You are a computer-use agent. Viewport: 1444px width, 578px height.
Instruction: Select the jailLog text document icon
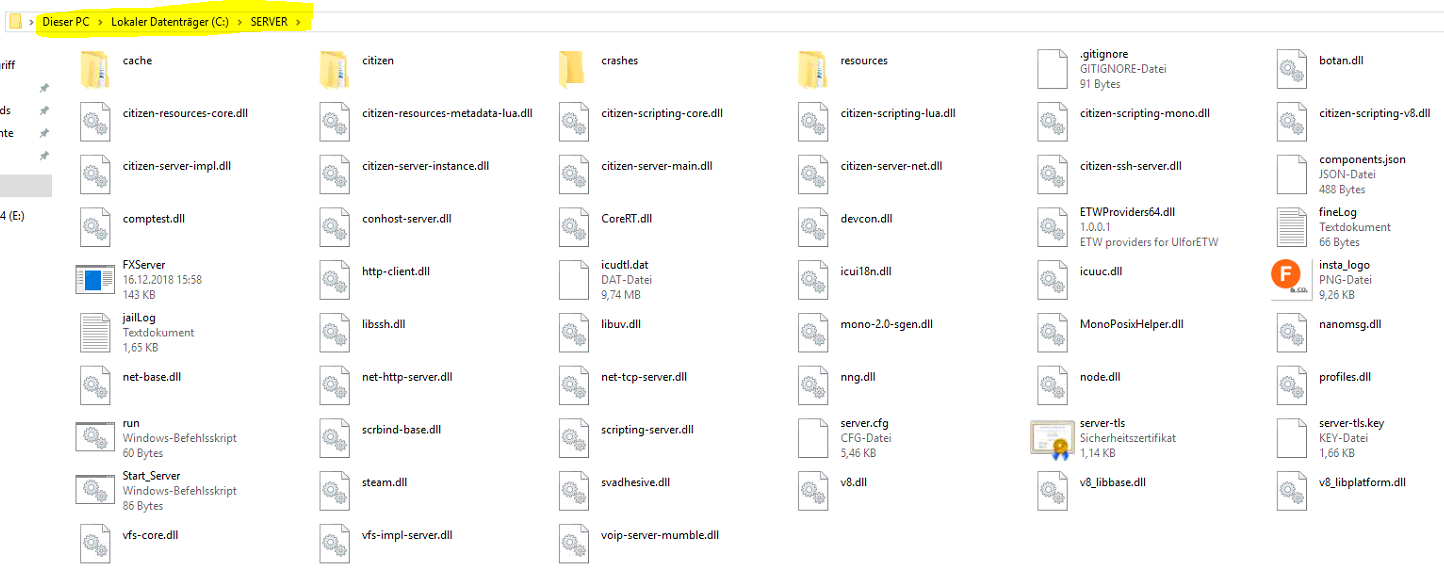pyautogui.click(x=95, y=333)
